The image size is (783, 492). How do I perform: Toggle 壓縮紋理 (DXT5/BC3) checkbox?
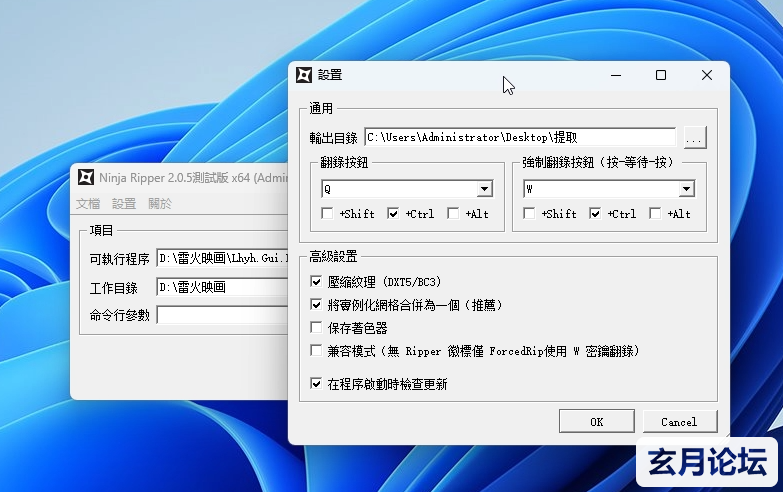click(x=317, y=282)
